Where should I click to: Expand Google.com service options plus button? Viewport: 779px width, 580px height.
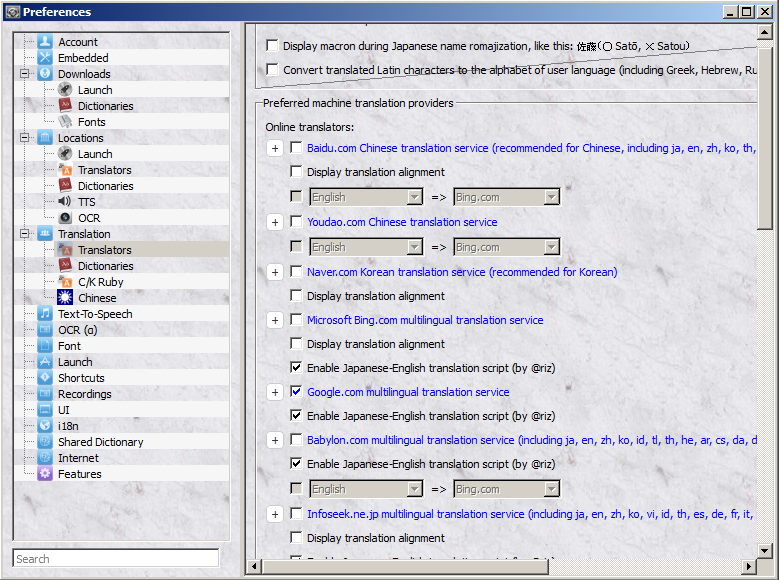[275, 392]
